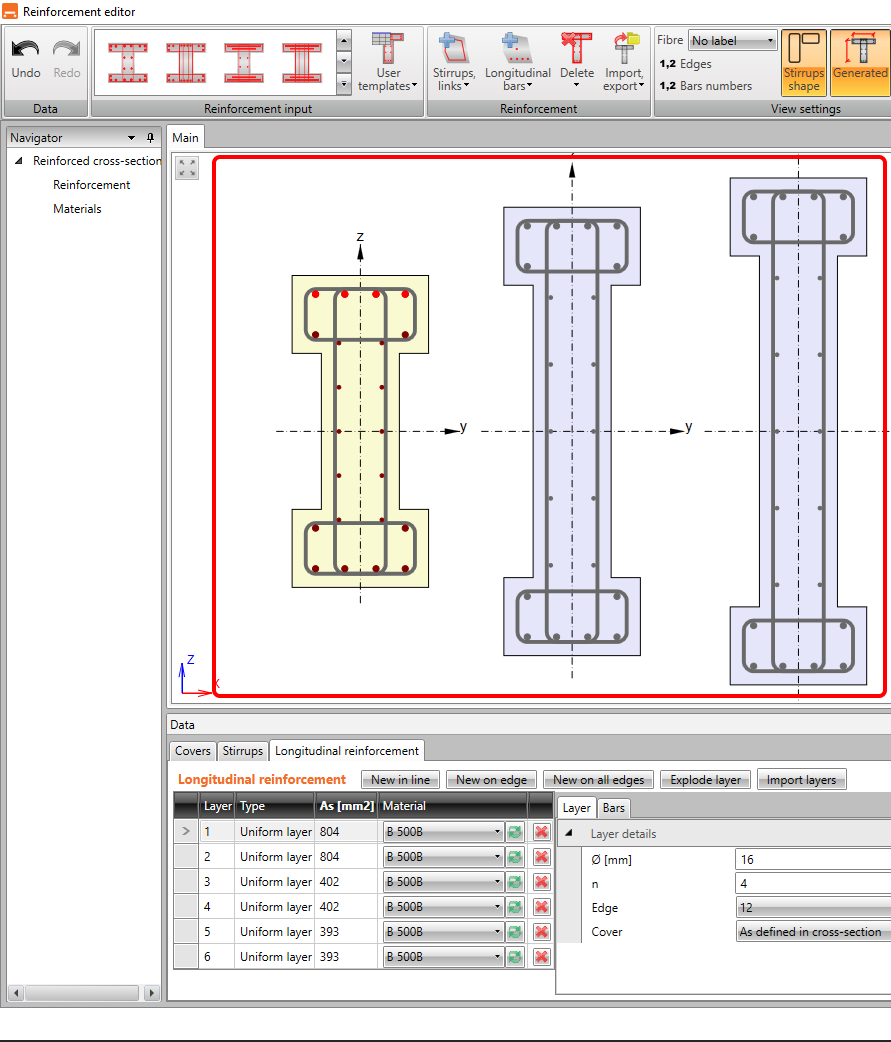Click the diameter Ø [mm] input field

pos(812,859)
